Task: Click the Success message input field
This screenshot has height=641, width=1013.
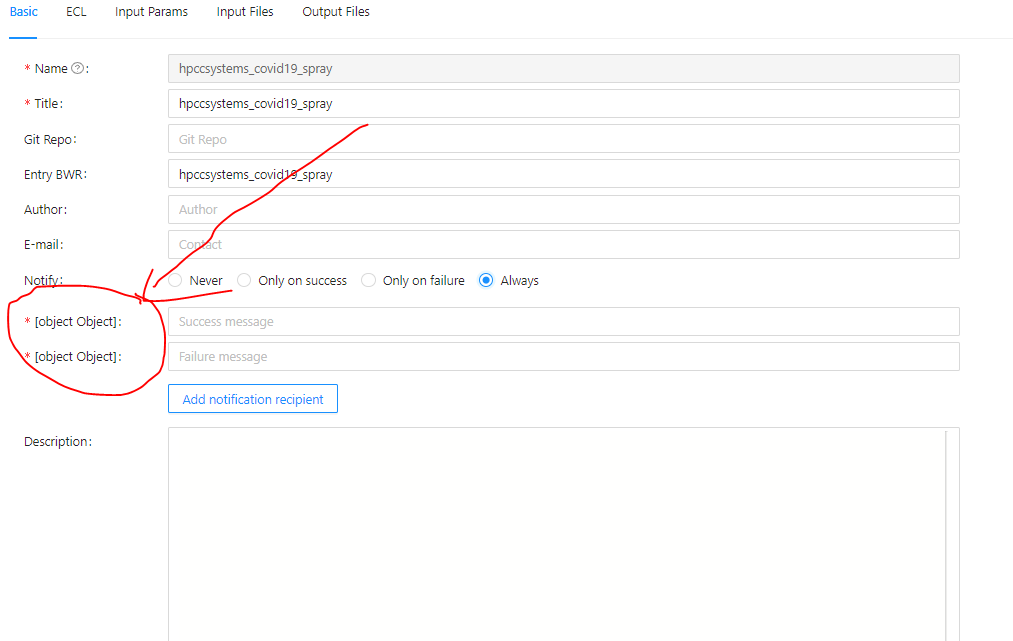Action: (563, 321)
